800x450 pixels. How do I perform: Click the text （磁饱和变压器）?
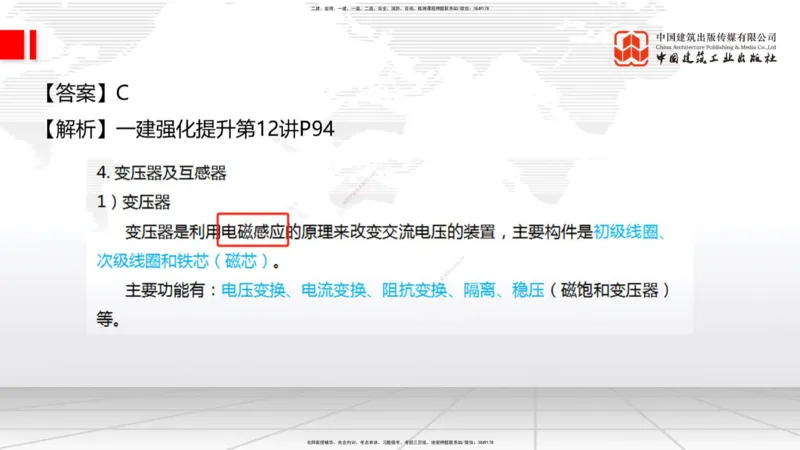tap(609, 290)
